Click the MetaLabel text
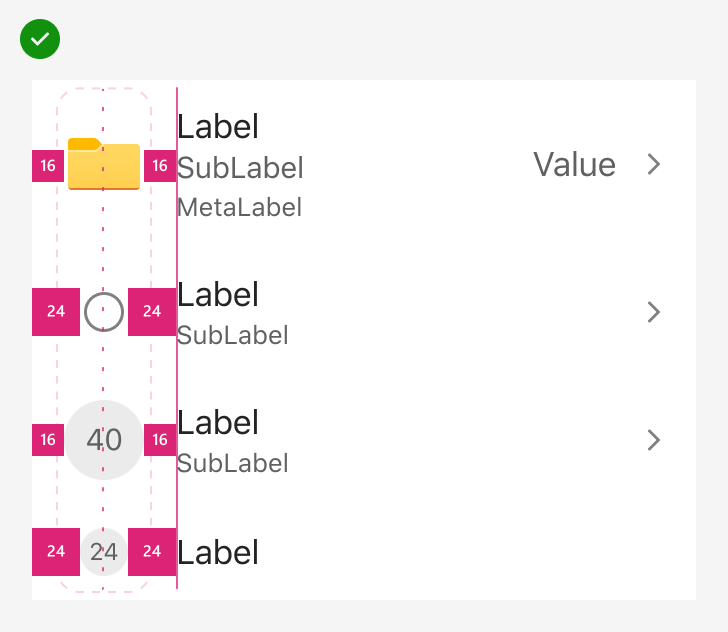 click(240, 207)
